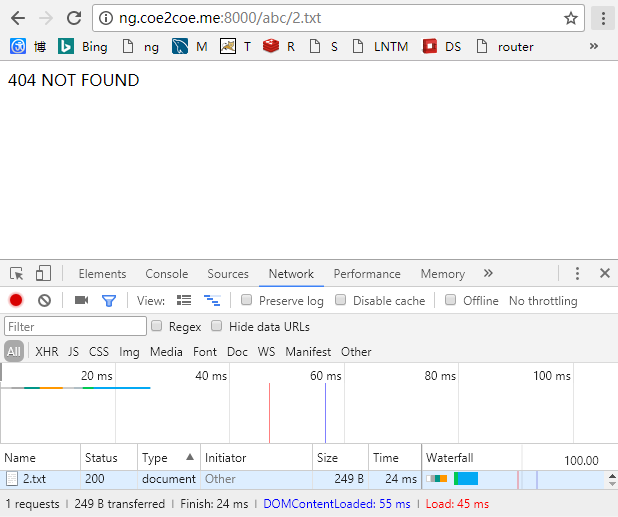Select the Network tab
The height and width of the screenshot is (517, 618).
click(291, 273)
